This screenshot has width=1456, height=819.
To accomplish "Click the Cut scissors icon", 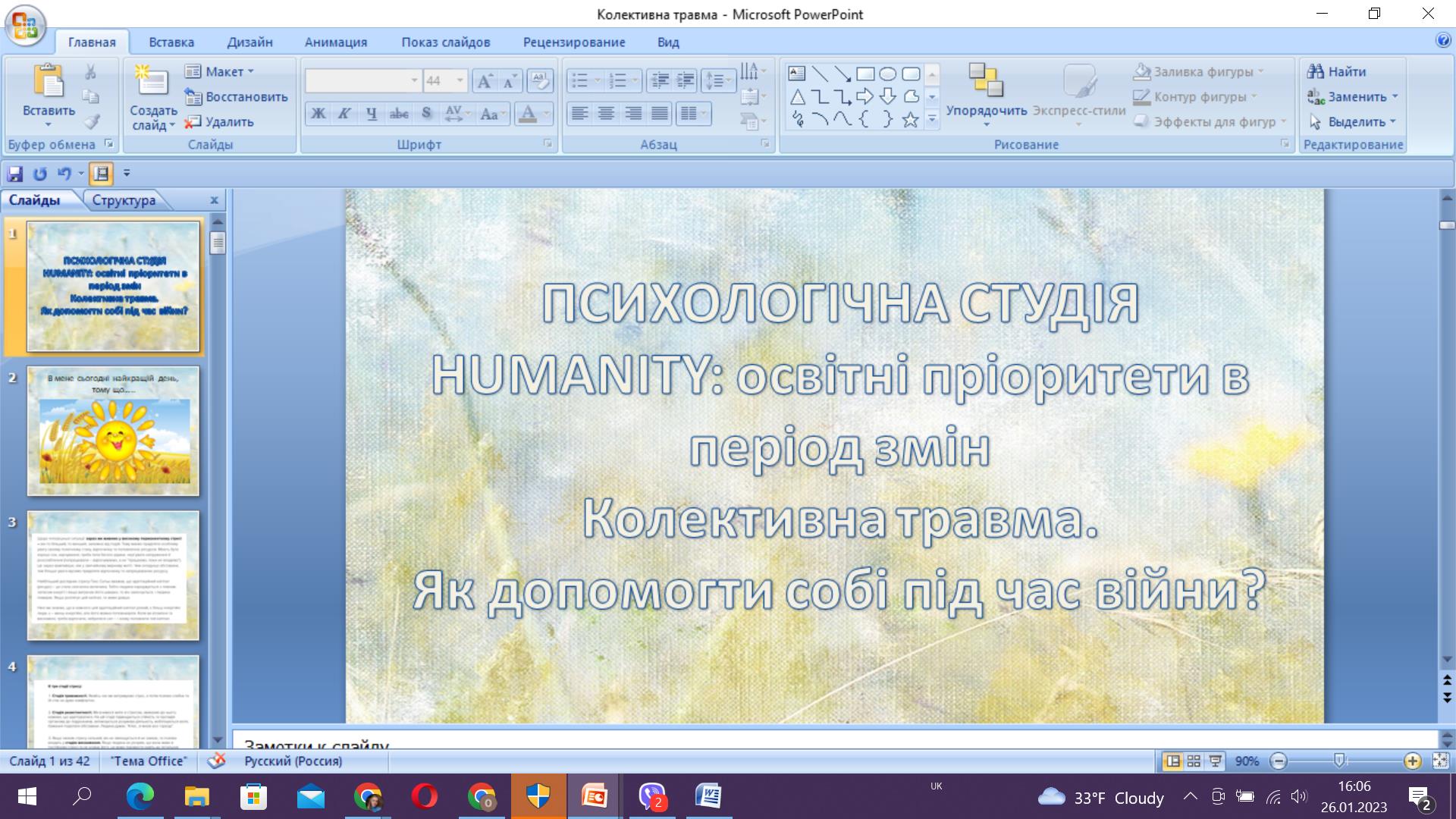I will (x=90, y=72).
